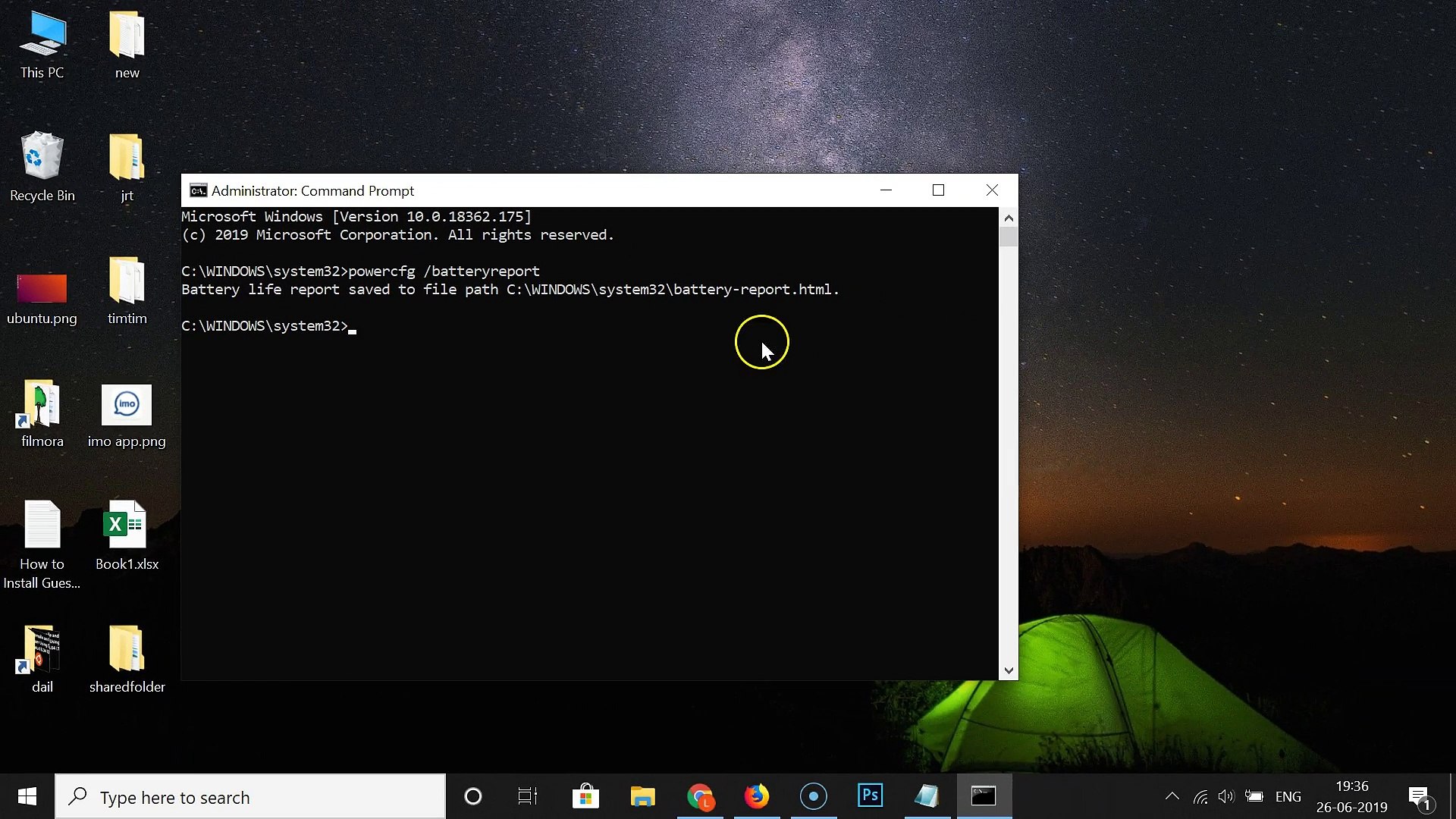Viewport: 1456px width, 819px height.
Task: Open the Windows Start menu
Action: coord(27,796)
